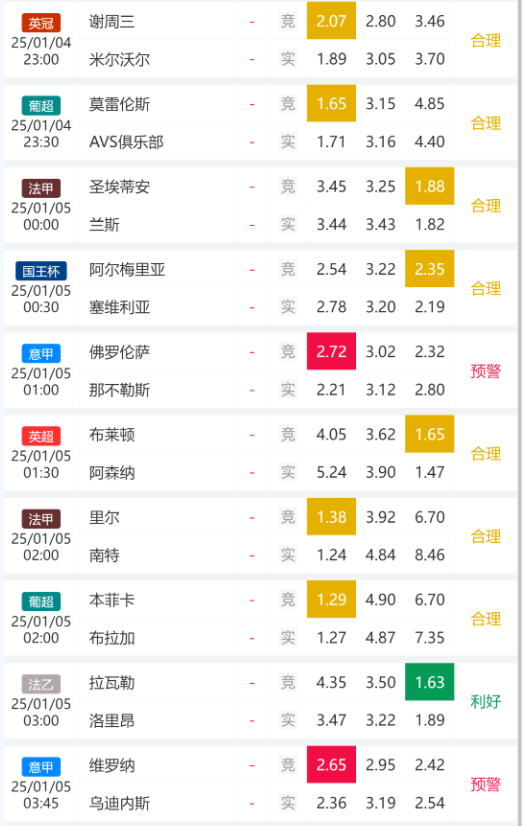Click the 英超 league badge
The width and height of the screenshot is (523, 826).
point(41,437)
